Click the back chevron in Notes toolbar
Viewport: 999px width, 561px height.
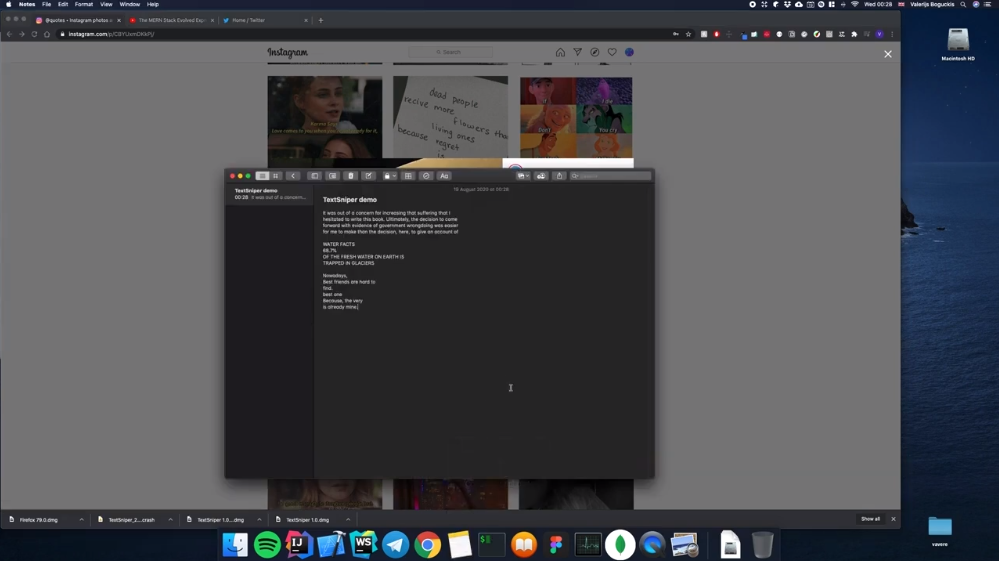[293, 176]
